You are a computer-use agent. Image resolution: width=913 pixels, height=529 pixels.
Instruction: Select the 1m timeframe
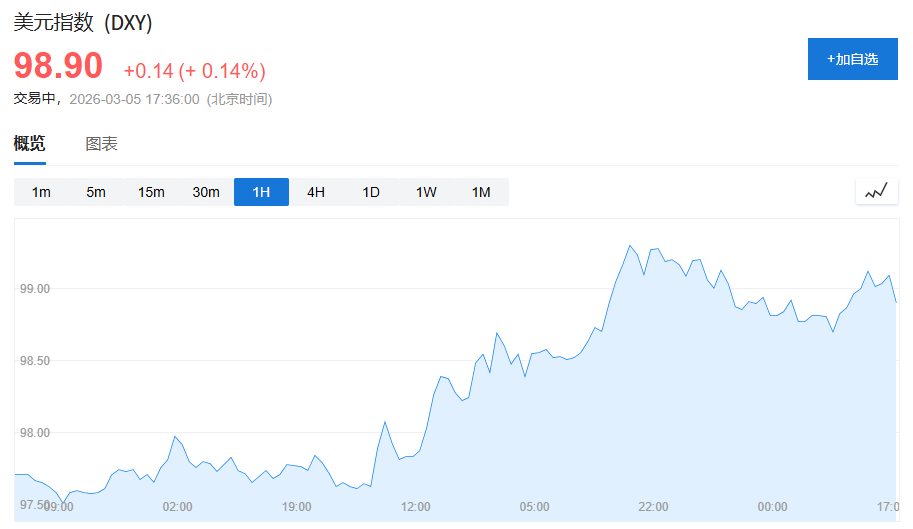[41, 192]
